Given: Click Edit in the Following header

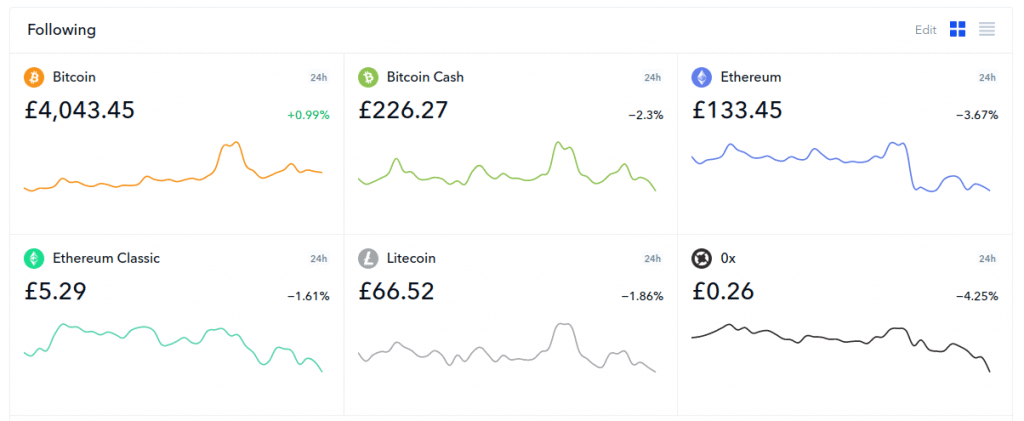Looking at the screenshot, I should [x=925, y=30].
